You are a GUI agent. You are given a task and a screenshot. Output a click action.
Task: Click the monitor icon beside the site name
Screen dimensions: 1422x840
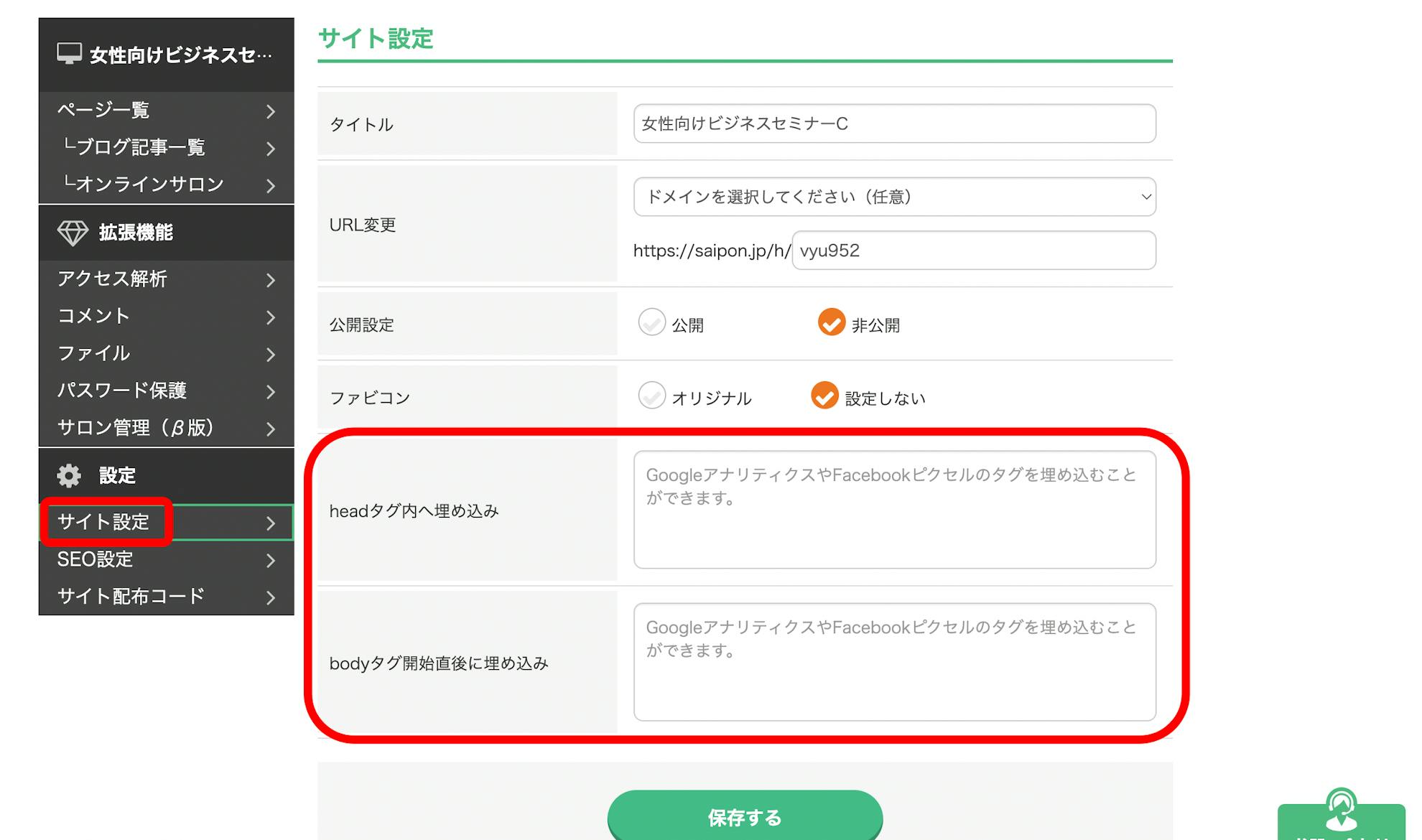(x=69, y=54)
